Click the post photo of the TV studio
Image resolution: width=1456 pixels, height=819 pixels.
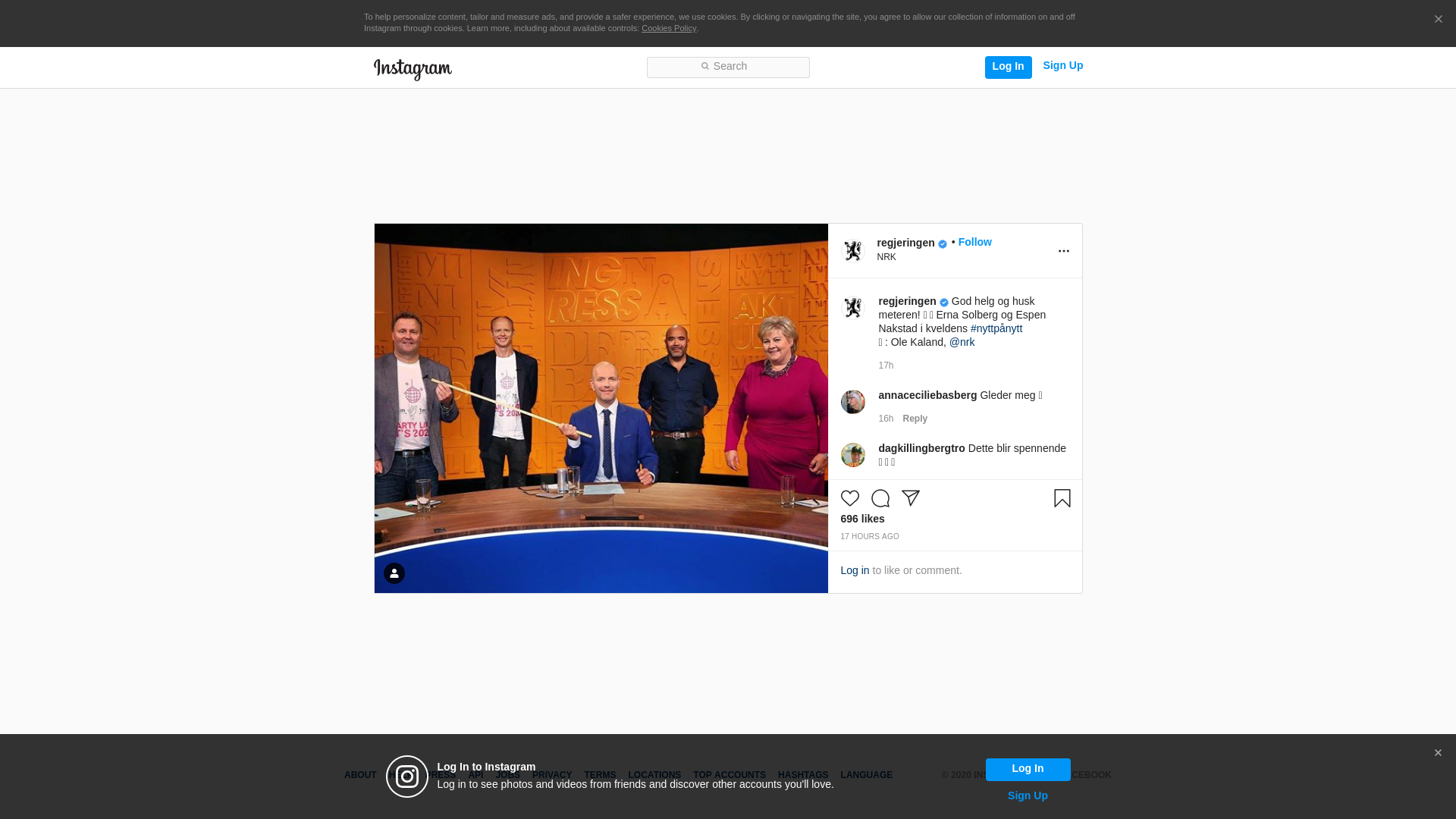(x=601, y=408)
